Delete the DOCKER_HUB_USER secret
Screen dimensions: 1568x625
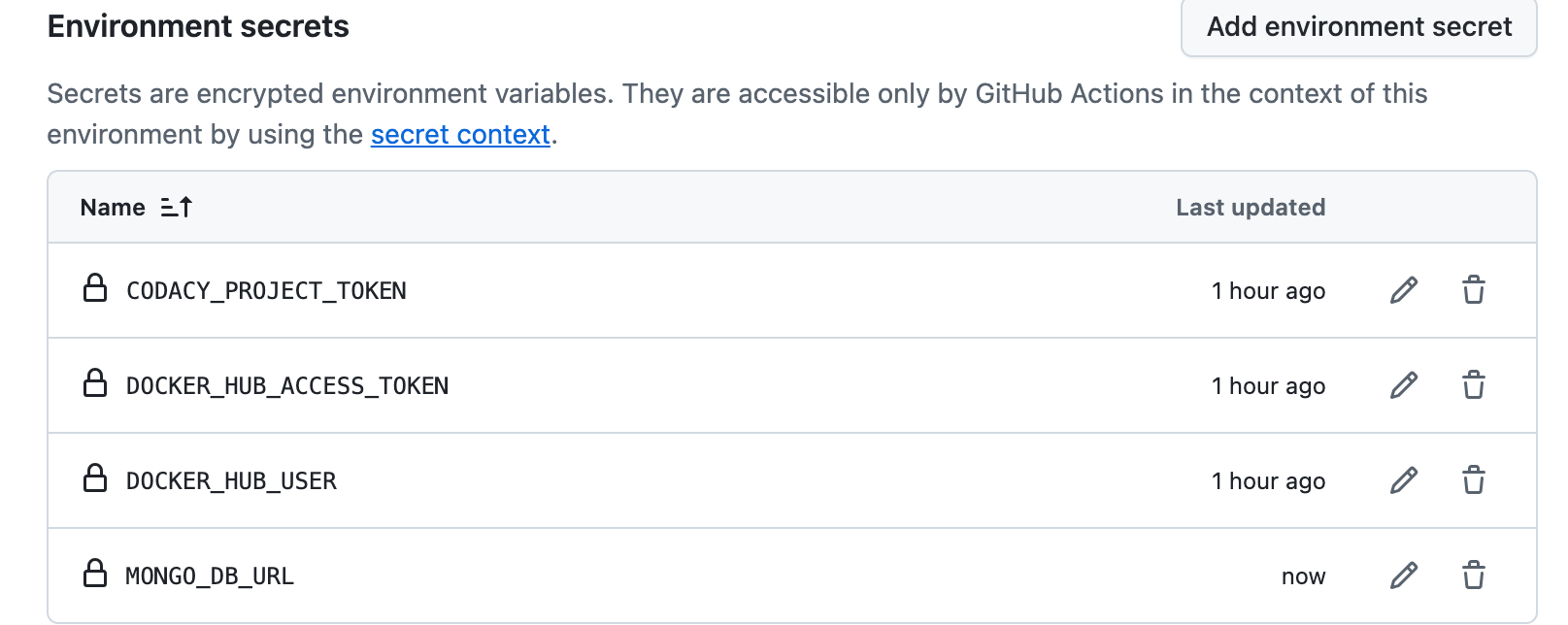click(x=1473, y=480)
